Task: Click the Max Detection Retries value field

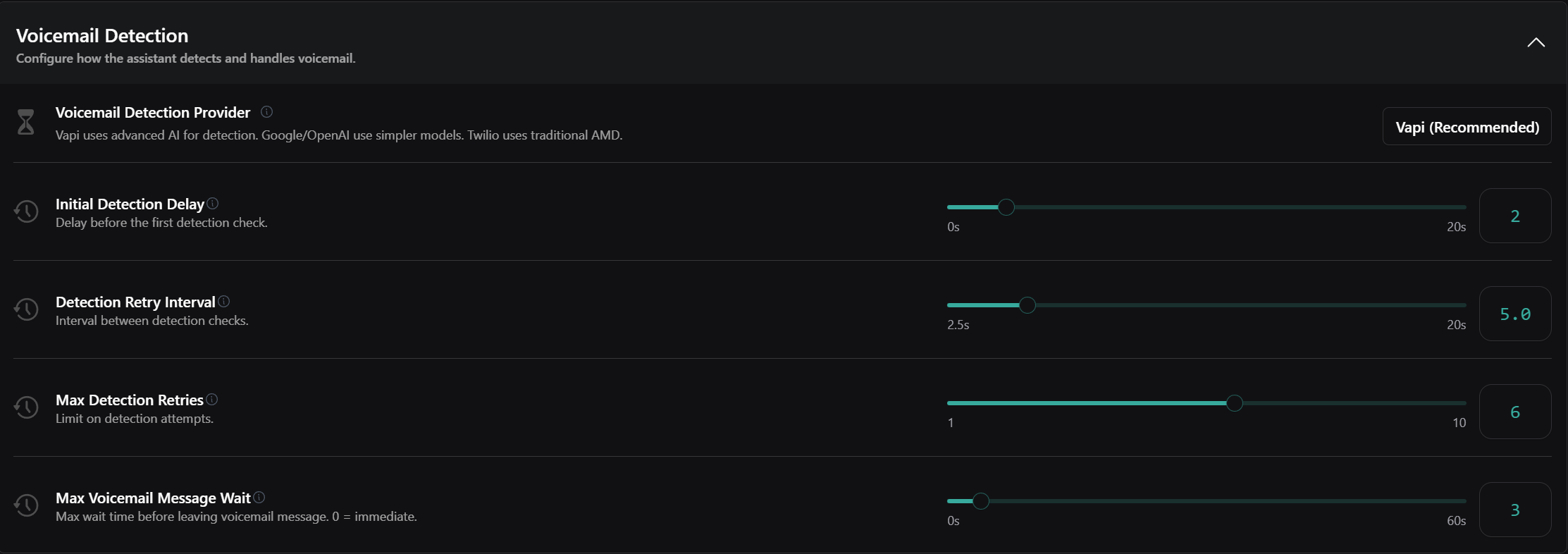Action: pyautogui.click(x=1515, y=412)
